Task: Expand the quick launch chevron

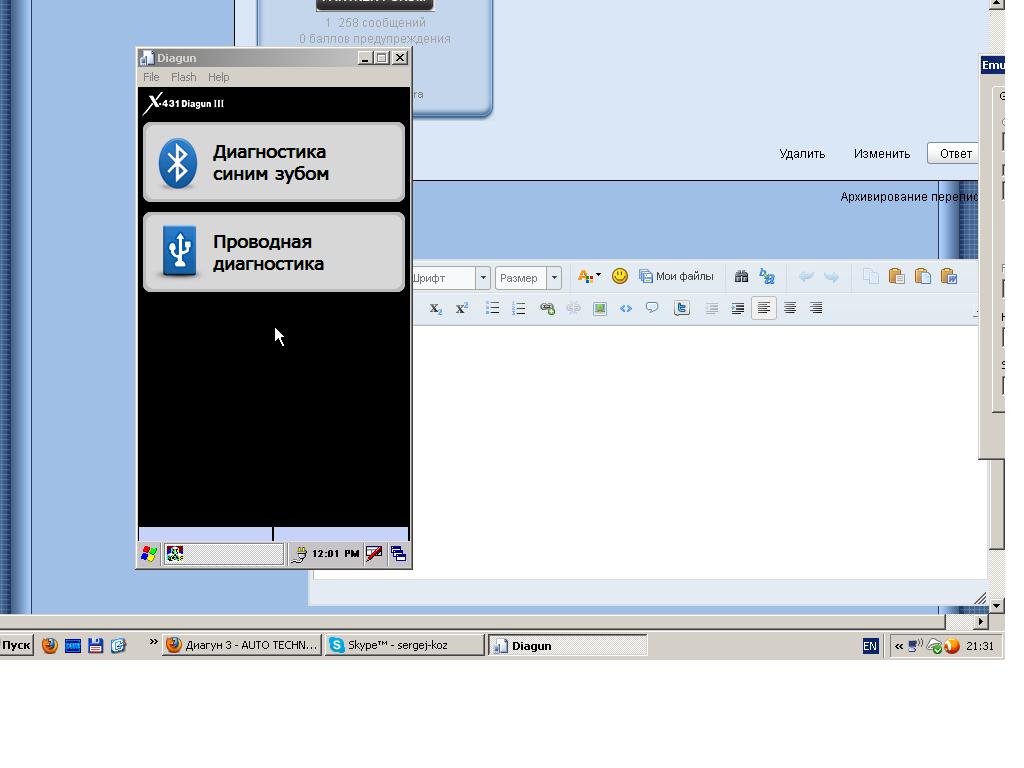Action: click(153, 642)
